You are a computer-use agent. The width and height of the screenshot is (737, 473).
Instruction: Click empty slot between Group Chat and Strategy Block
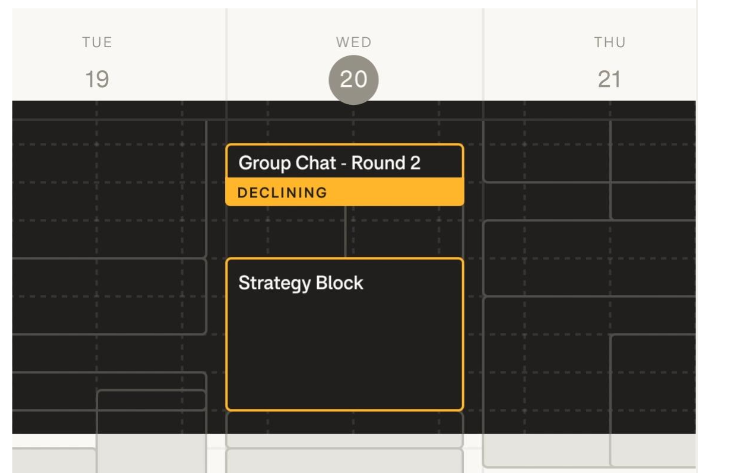point(290,232)
